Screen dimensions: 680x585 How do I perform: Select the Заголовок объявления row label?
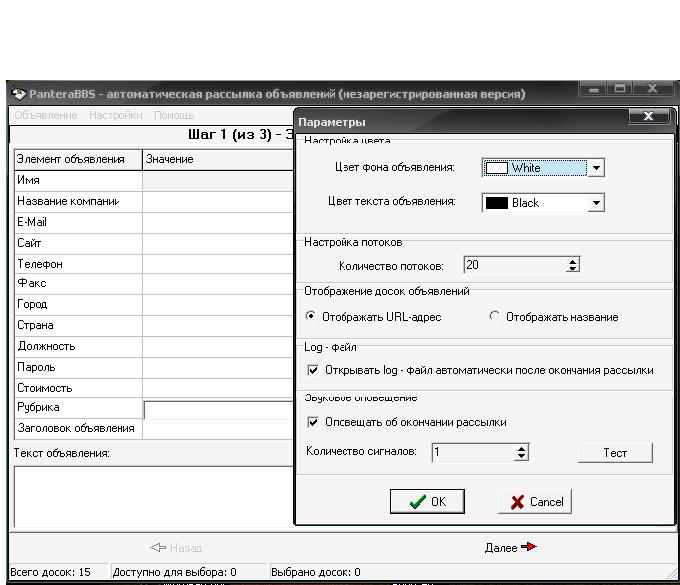tap(76, 428)
